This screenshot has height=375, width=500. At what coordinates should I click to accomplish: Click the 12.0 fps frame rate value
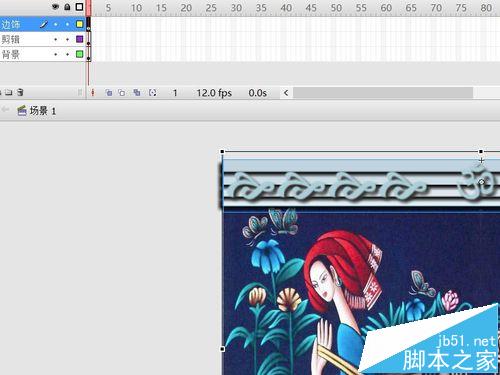click(x=214, y=93)
